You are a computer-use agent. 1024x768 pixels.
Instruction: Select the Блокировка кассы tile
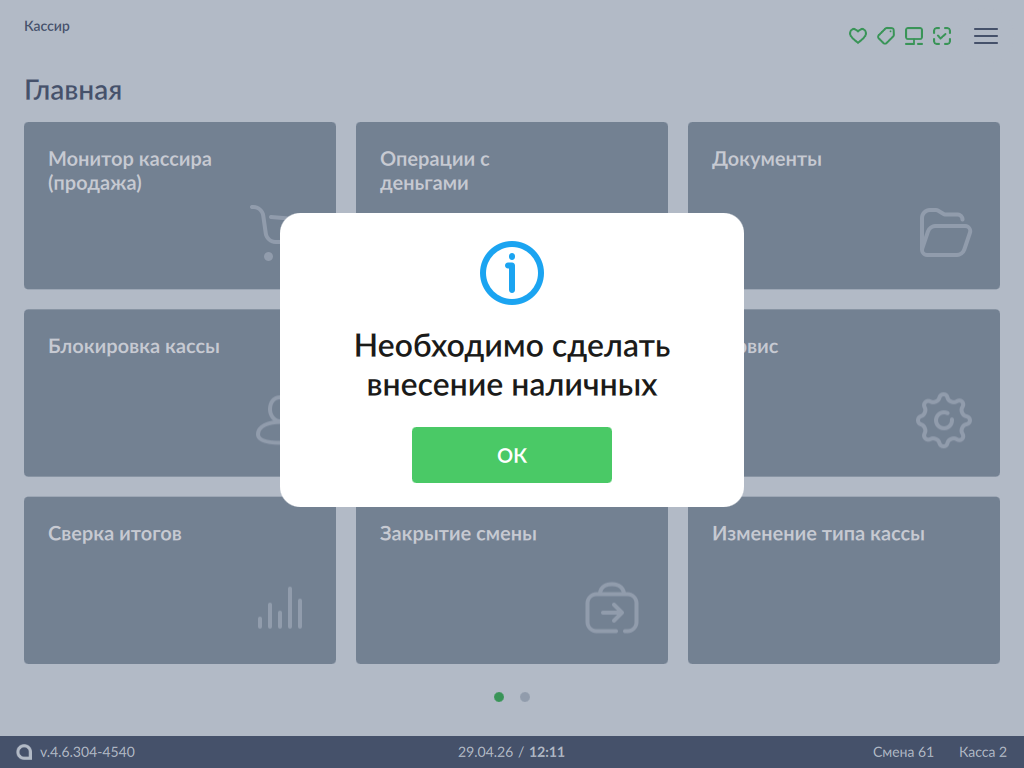click(x=152, y=392)
